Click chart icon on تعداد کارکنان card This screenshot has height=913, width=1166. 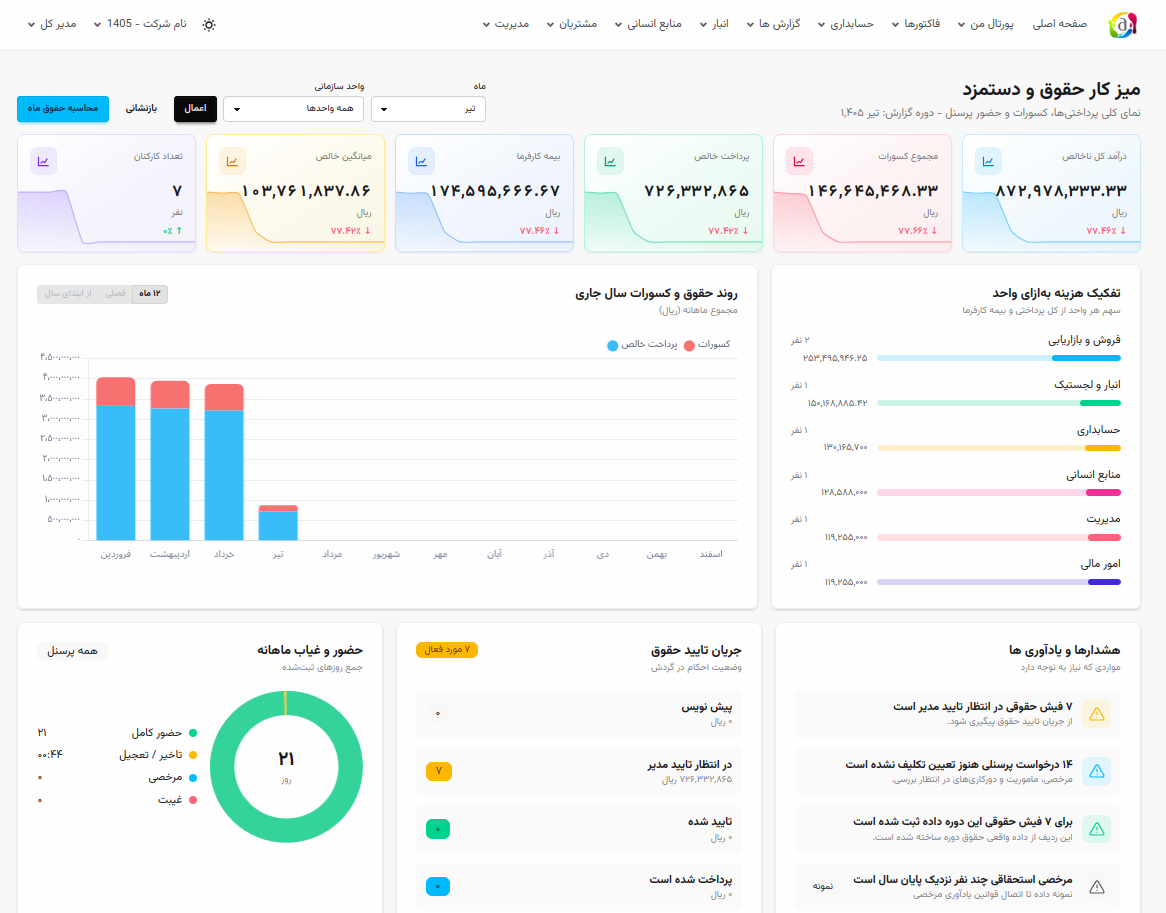point(44,161)
